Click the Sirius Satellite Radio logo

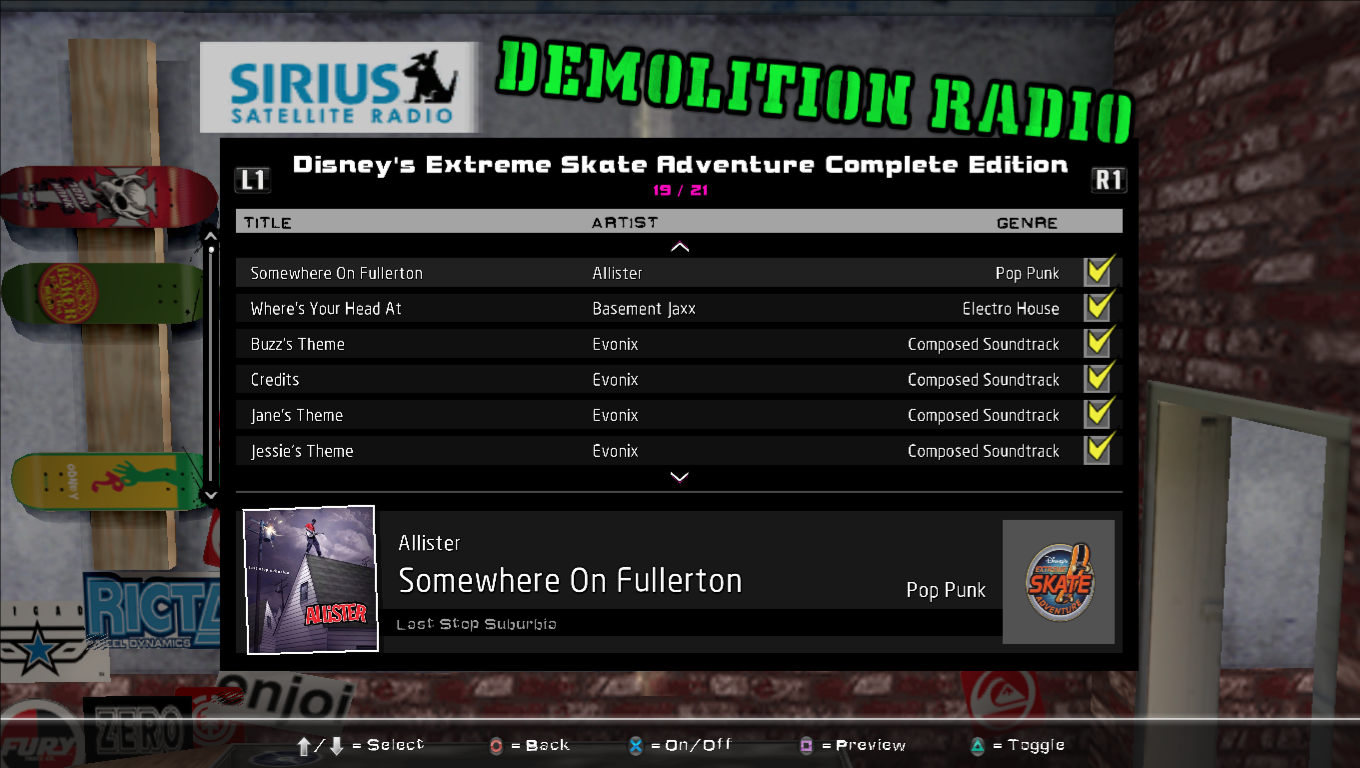[339, 88]
